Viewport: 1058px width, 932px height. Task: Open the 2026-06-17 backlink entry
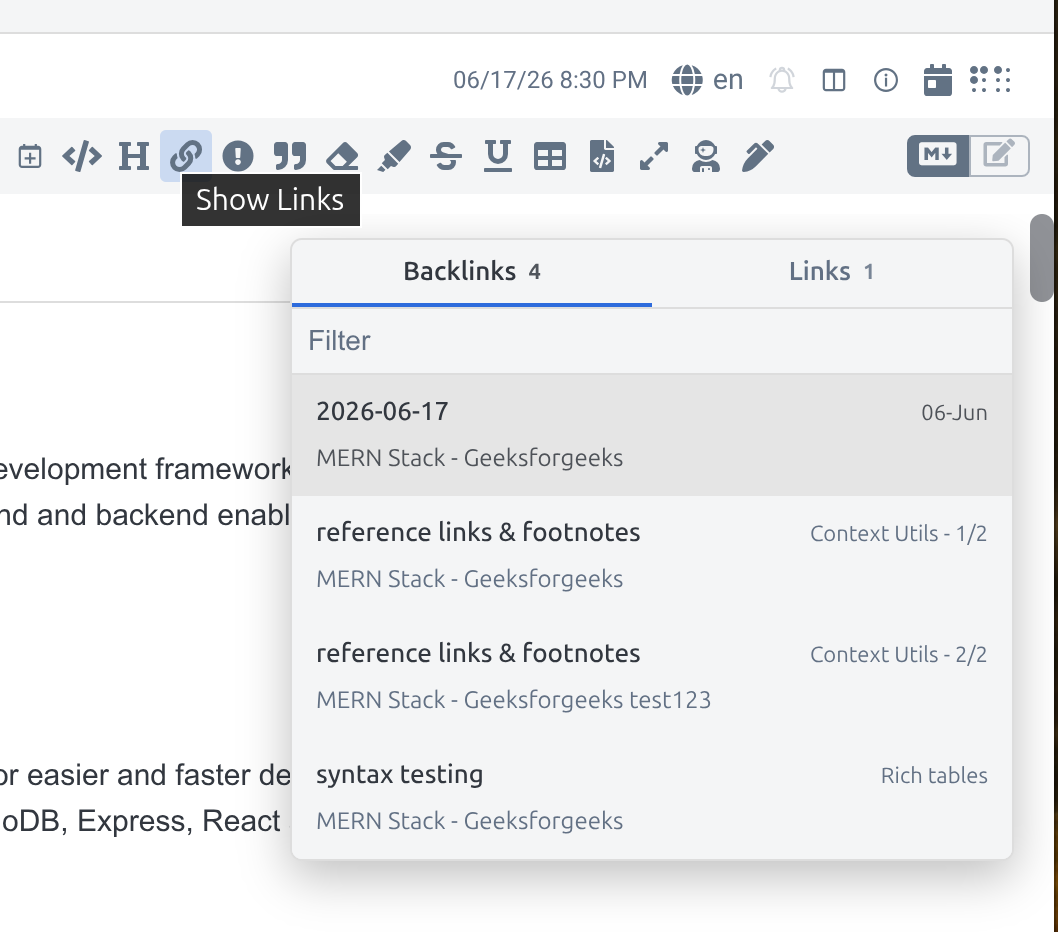click(652, 435)
